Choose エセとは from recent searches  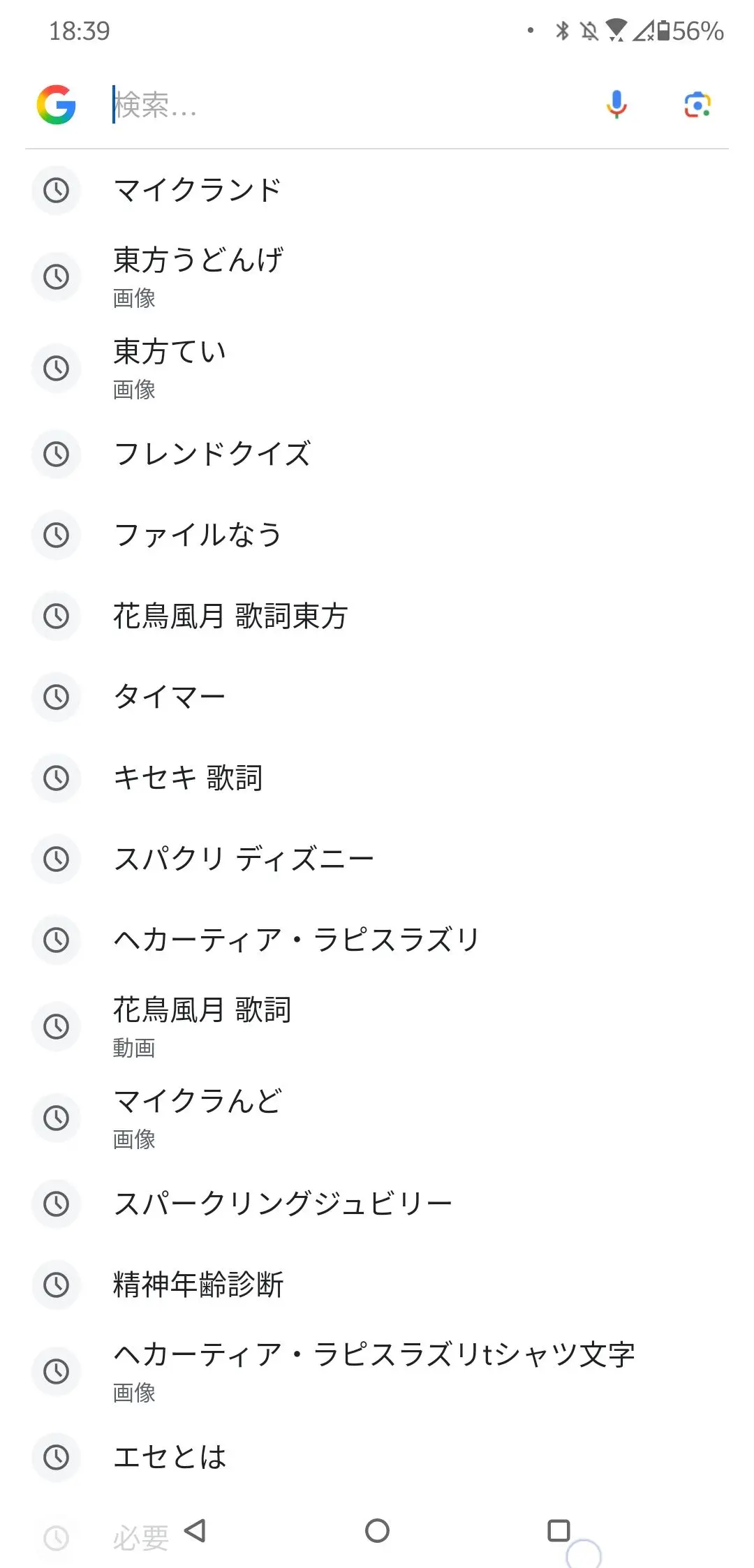377,1458
